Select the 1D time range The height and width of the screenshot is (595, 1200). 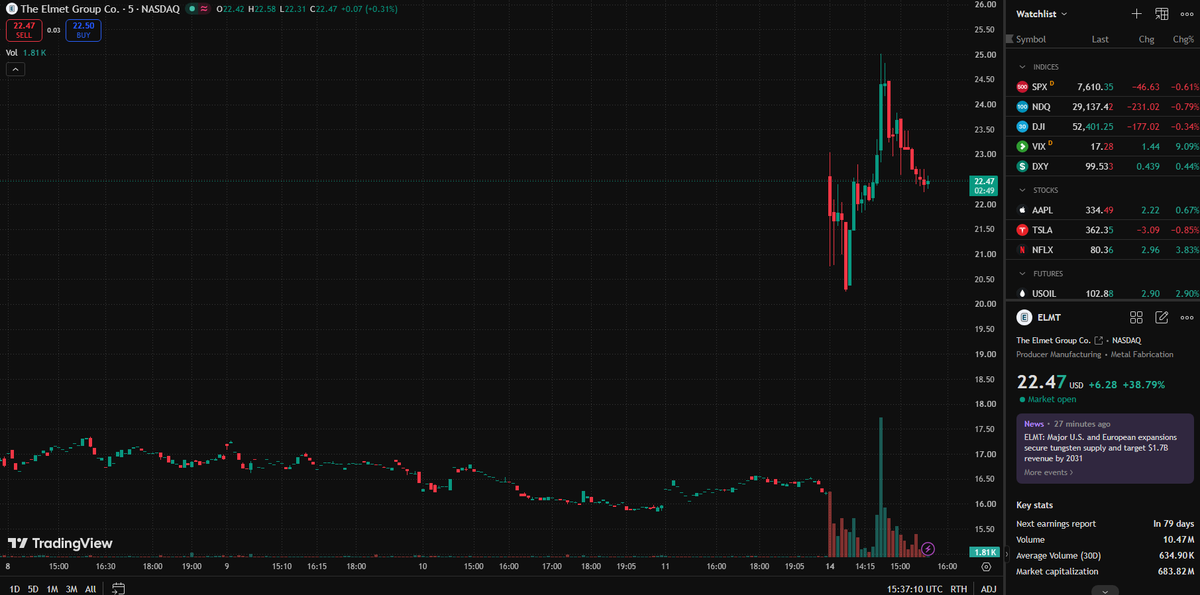(14, 589)
